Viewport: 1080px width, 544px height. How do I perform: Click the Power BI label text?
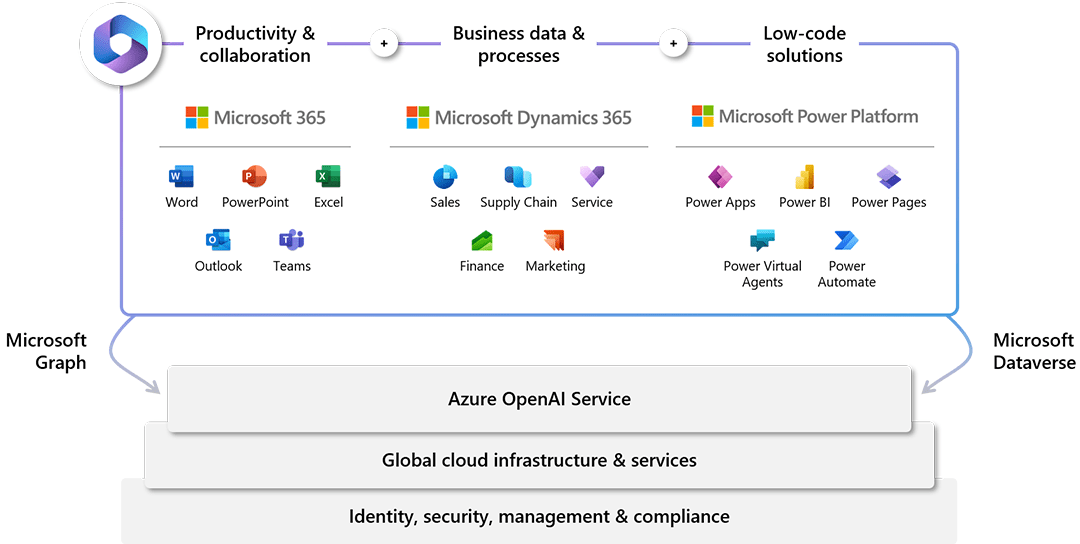point(804,202)
